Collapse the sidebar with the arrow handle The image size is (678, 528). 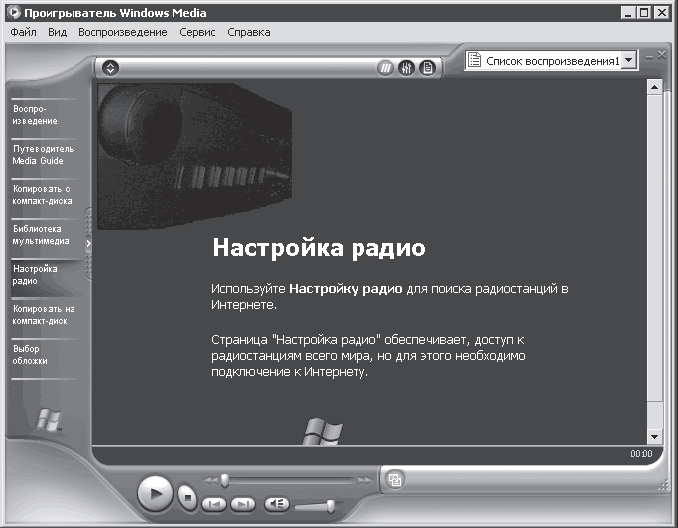(88, 243)
